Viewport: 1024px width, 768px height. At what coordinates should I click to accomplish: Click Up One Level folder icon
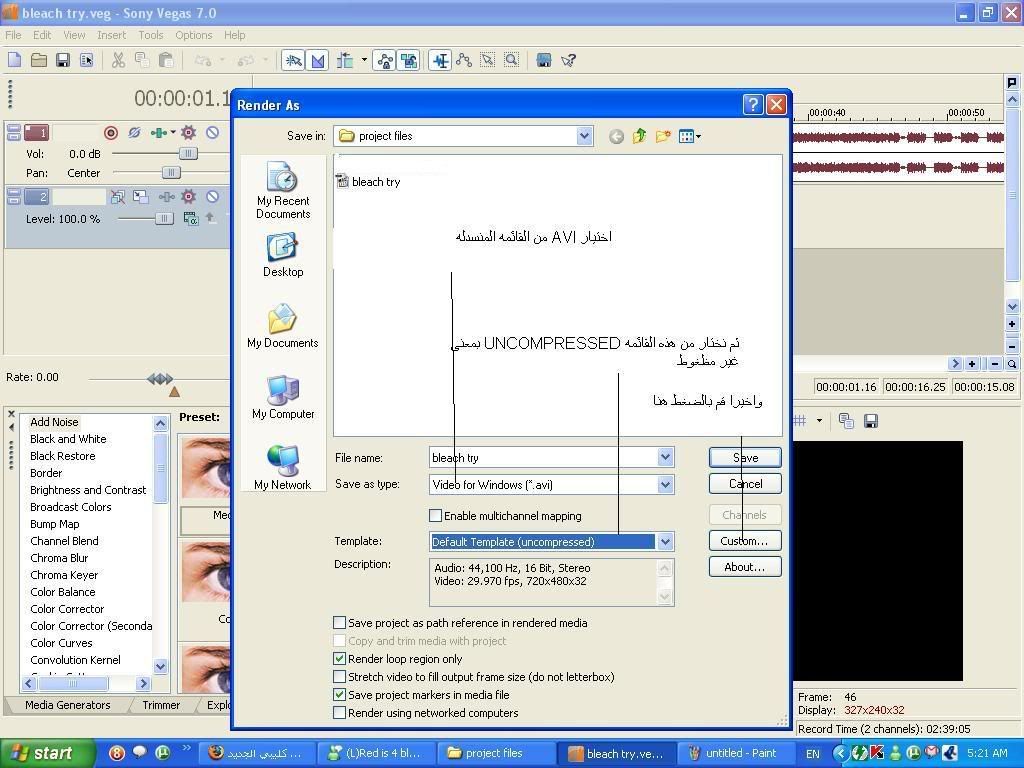coord(639,136)
